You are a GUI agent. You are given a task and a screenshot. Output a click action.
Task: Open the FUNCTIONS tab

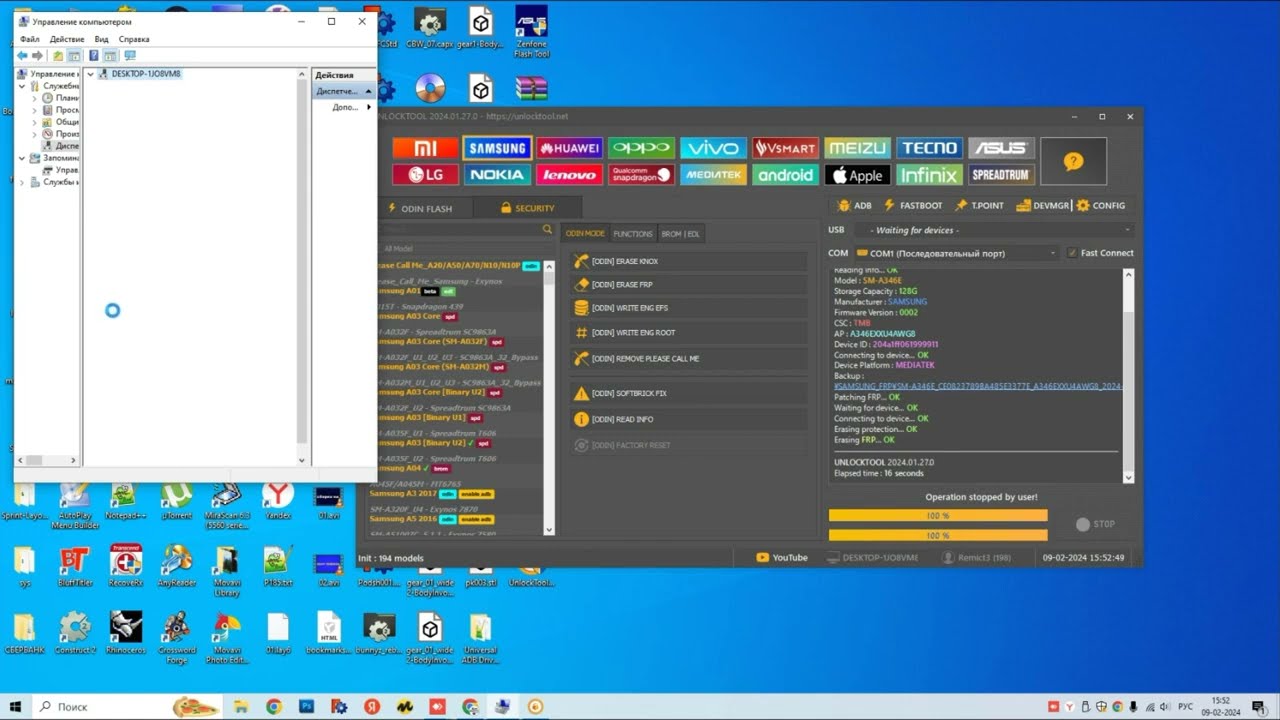[633, 233]
